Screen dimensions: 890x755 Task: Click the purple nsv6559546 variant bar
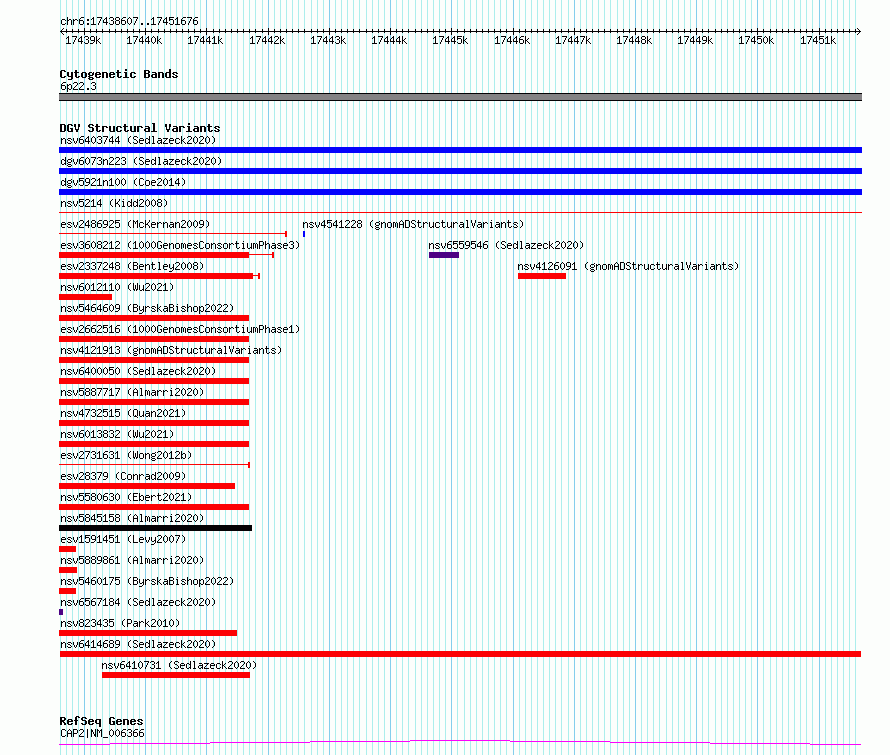pyautogui.click(x=444, y=255)
